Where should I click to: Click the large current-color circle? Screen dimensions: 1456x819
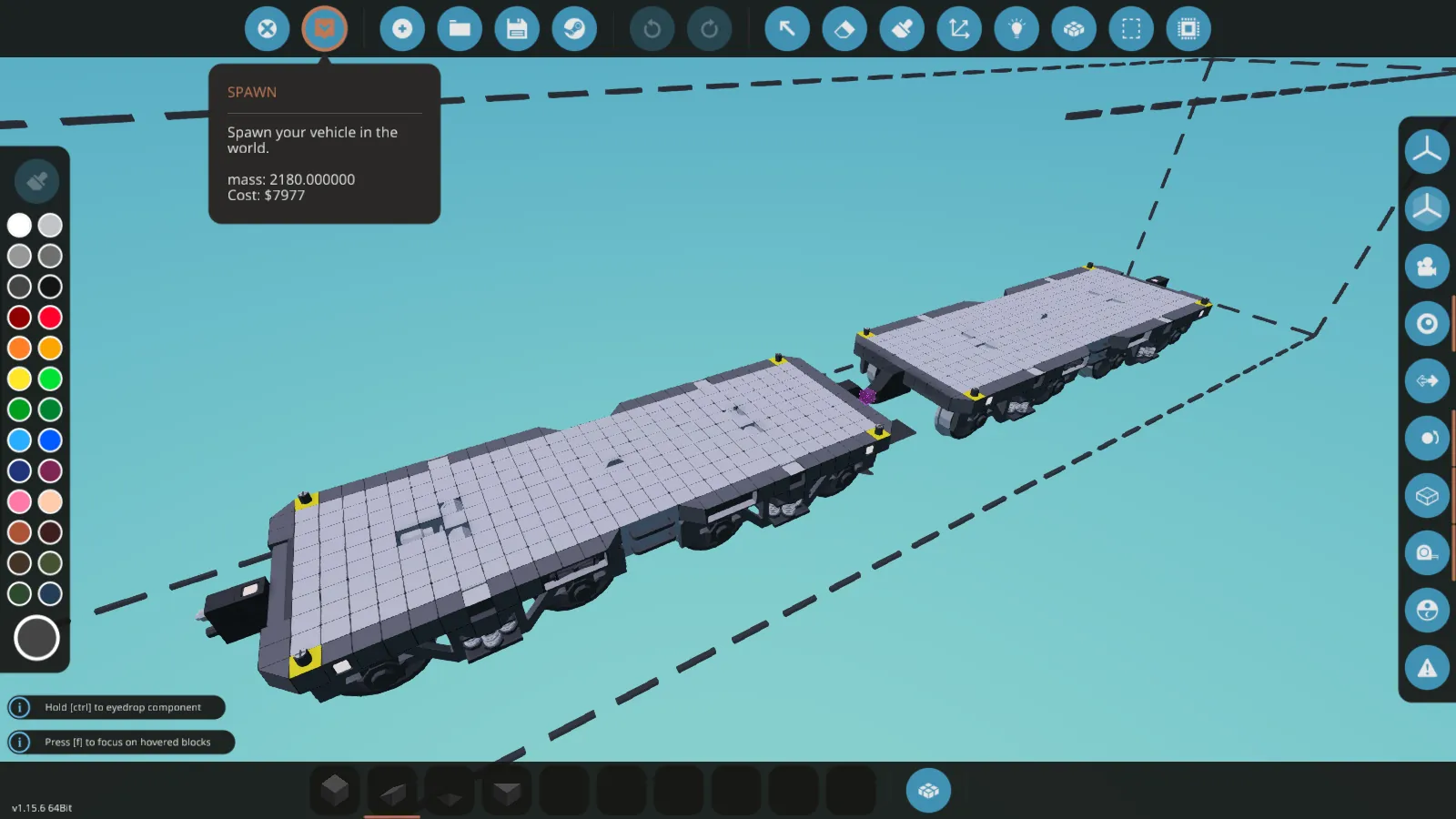(36, 638)
